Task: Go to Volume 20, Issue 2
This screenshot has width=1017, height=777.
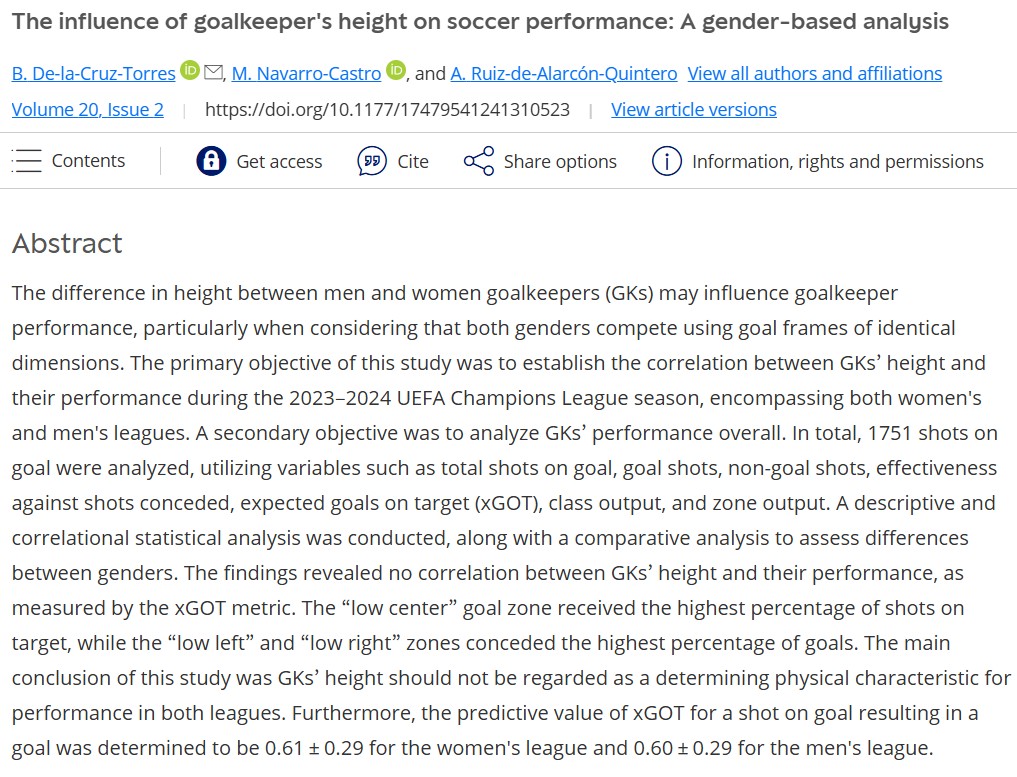Action: (88, 110)
